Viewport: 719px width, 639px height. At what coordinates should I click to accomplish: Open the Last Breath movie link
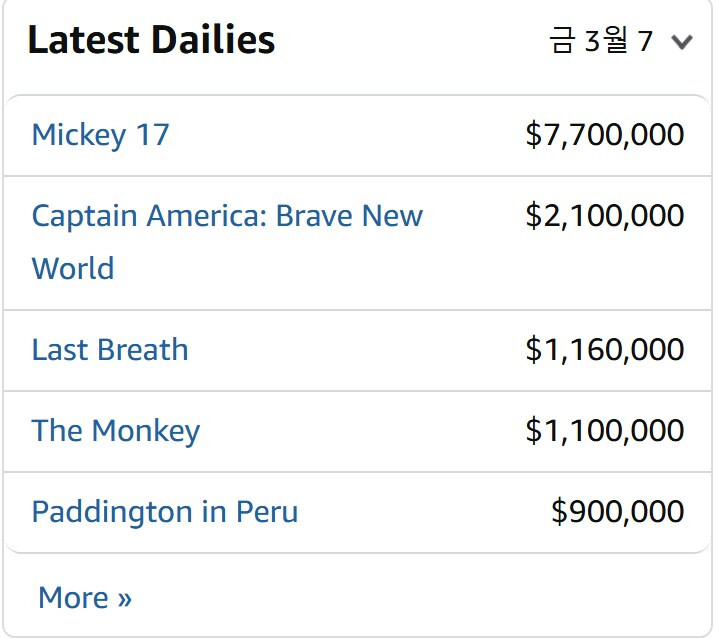110,350
